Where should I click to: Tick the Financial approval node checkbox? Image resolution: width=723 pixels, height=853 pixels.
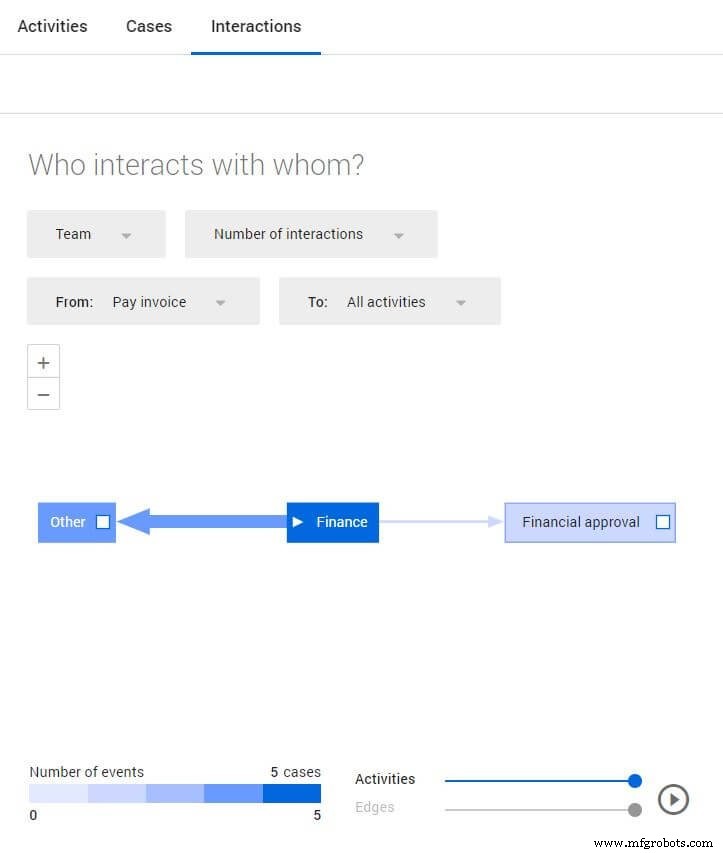pos(662,522)
